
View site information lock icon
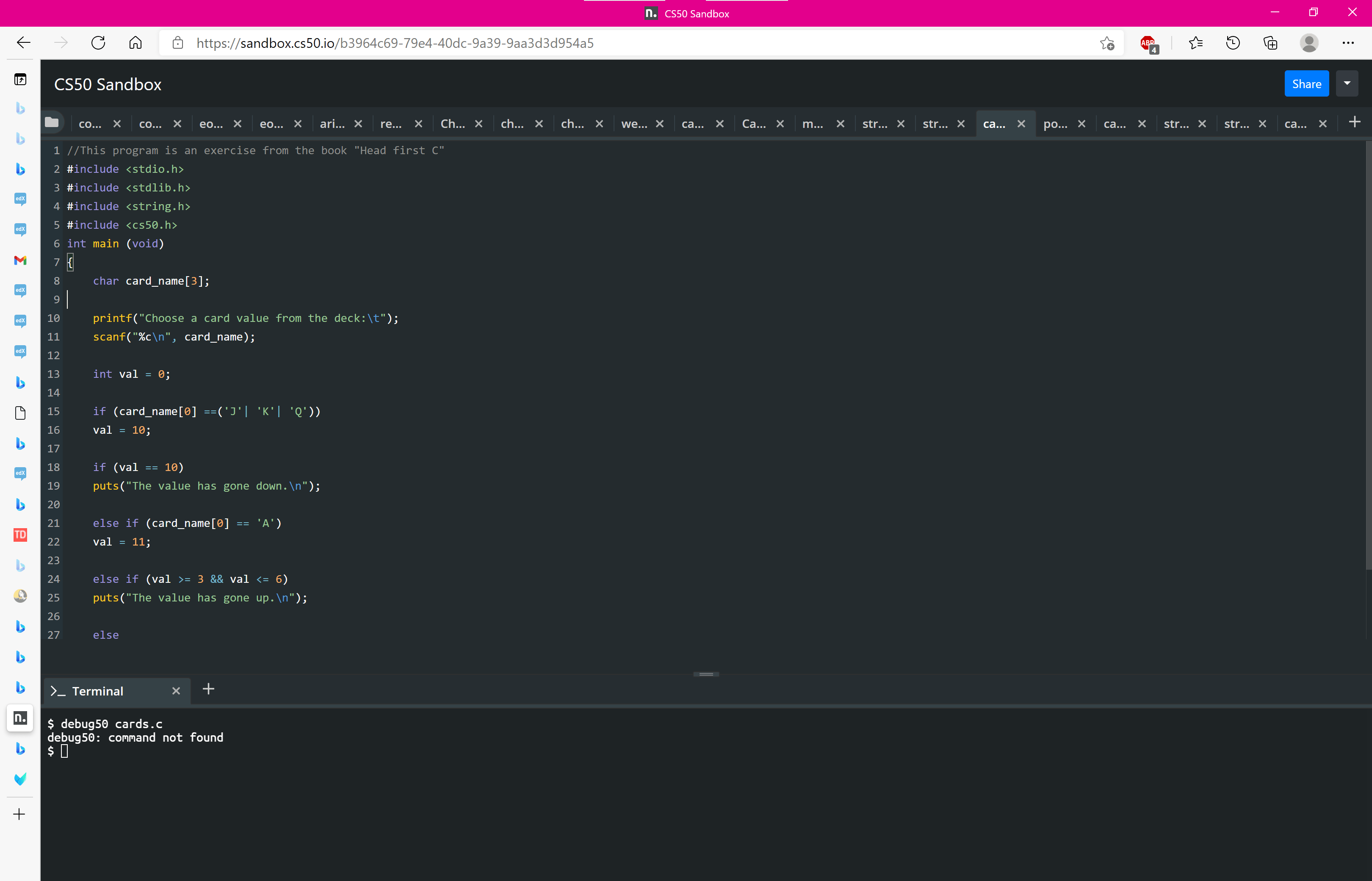[x=178, y=43]
